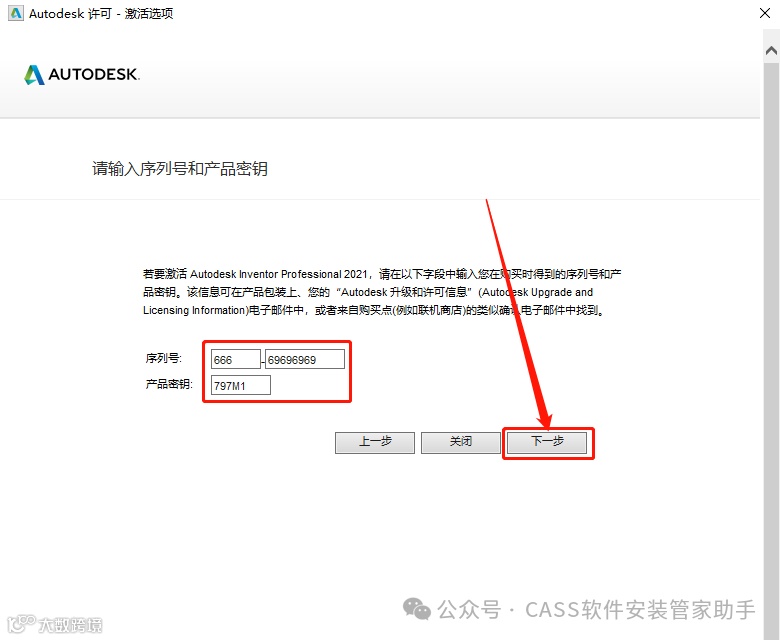Focus the serial number field 69696969
Screen dimensions: 780x640
pos(305,359)
